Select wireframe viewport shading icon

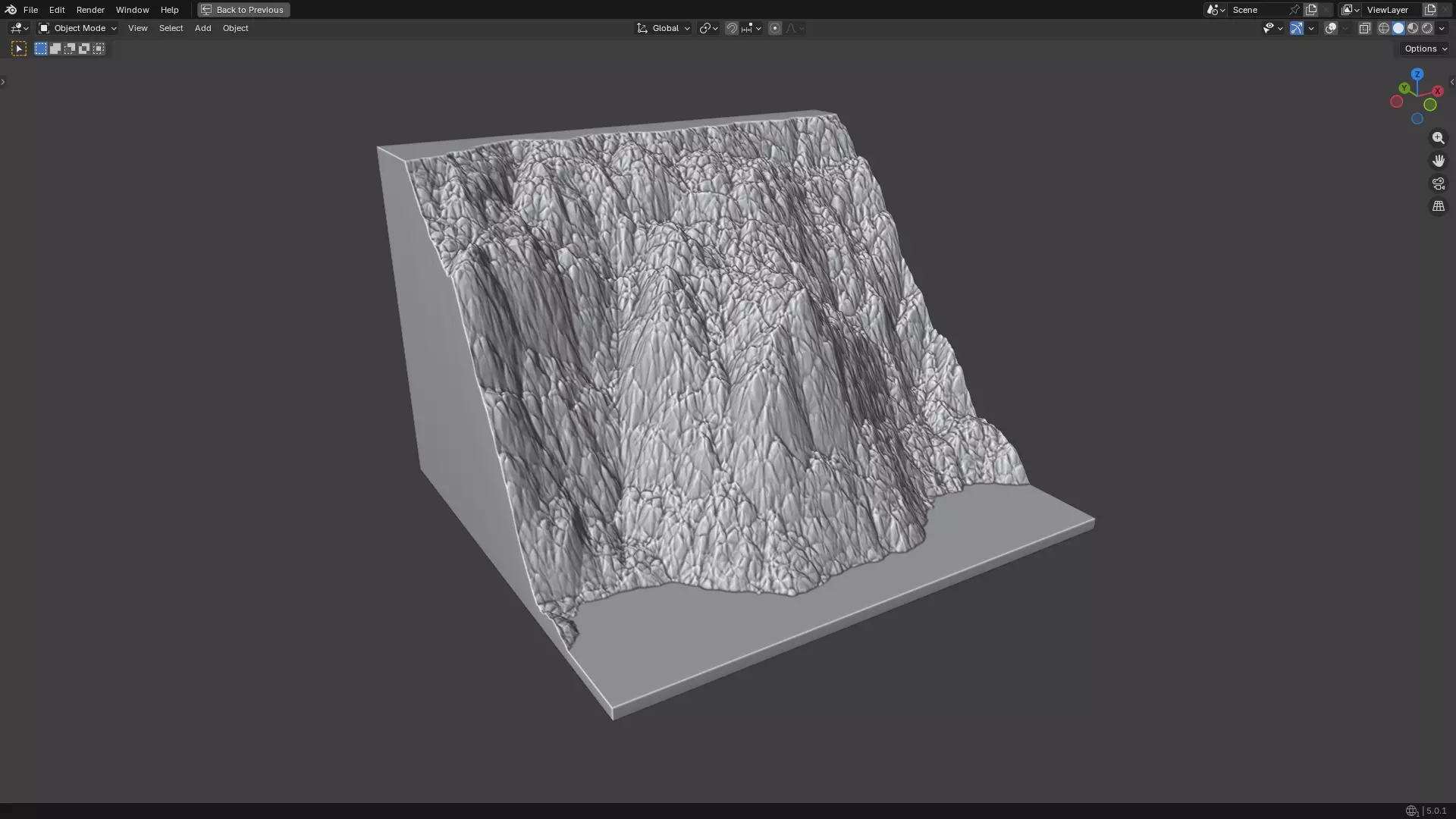pos(1383,28)
